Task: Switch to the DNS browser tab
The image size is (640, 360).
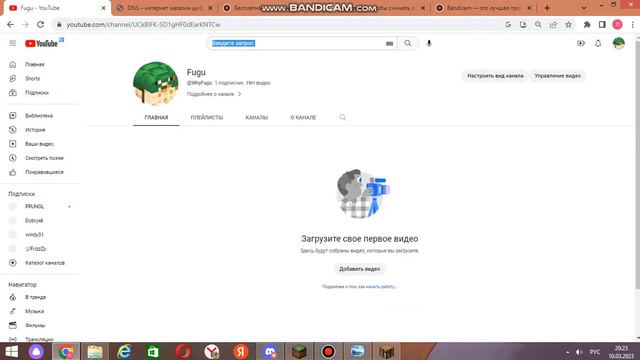Action: (x=164, y=8)
